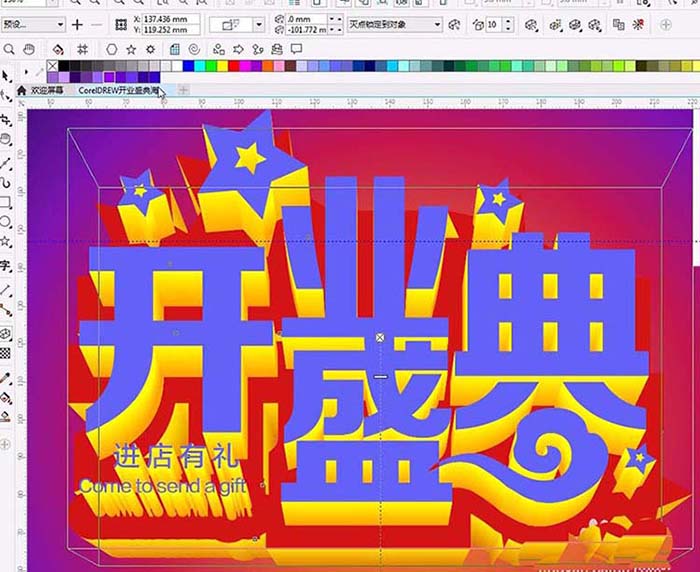
Task: Open extrusion lighting settings
Action: (595, 25)
